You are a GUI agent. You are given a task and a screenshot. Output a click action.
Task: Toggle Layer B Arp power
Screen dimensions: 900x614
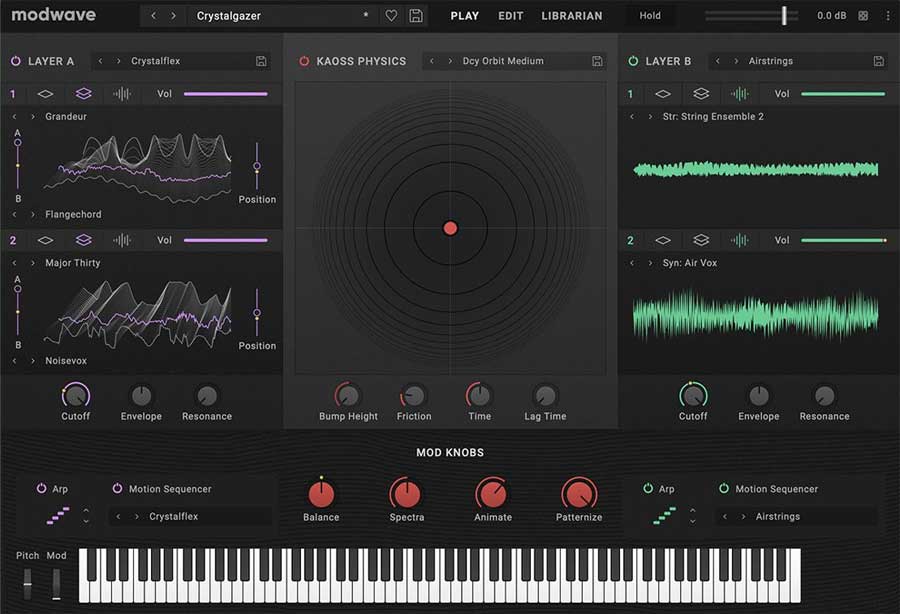(x=648, y=488)
